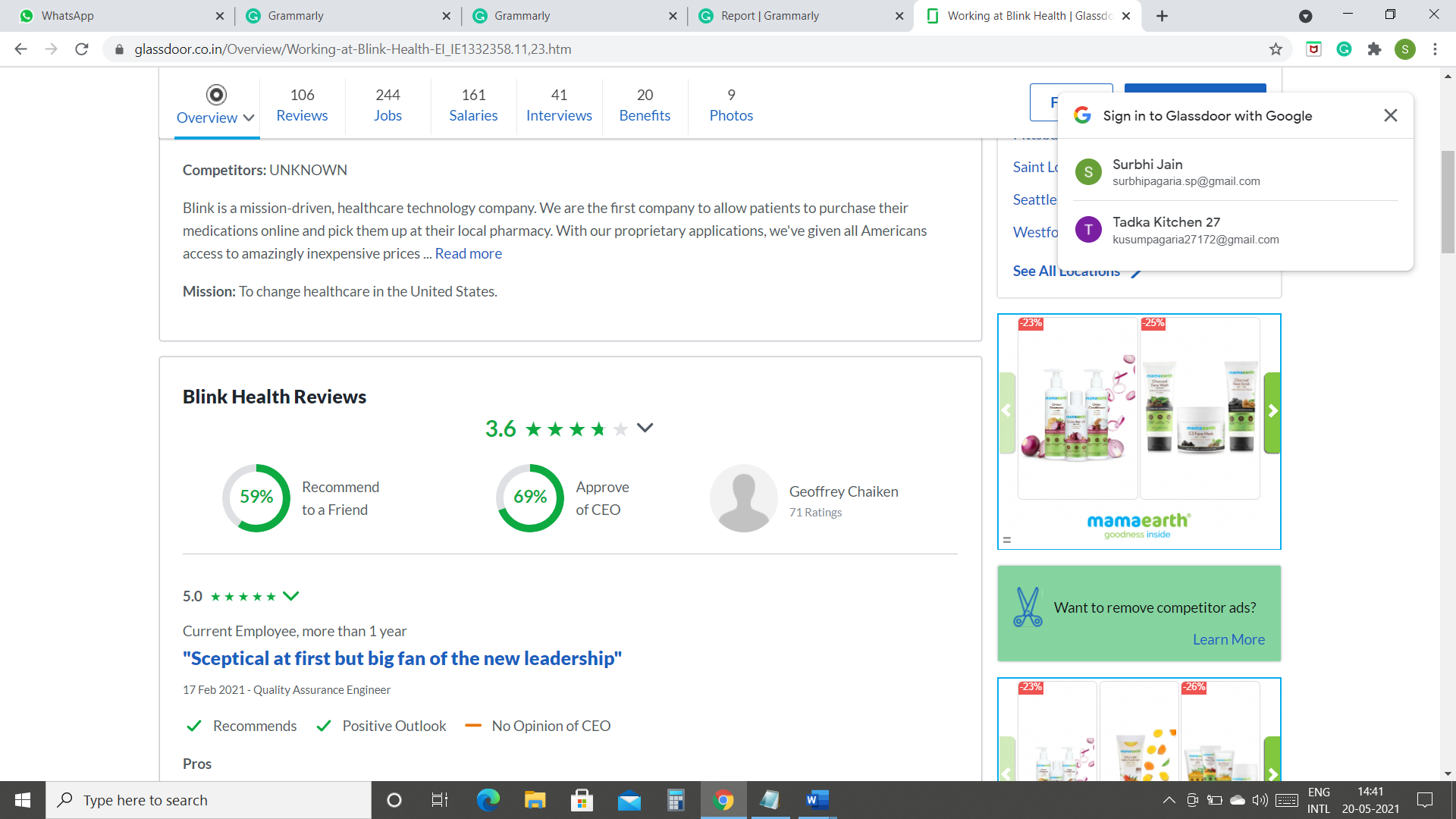Image resolution: width=1456 pixels, height=819 pixels.
Task: Click the mamaearth ad logo
Action: point(1138,525)
